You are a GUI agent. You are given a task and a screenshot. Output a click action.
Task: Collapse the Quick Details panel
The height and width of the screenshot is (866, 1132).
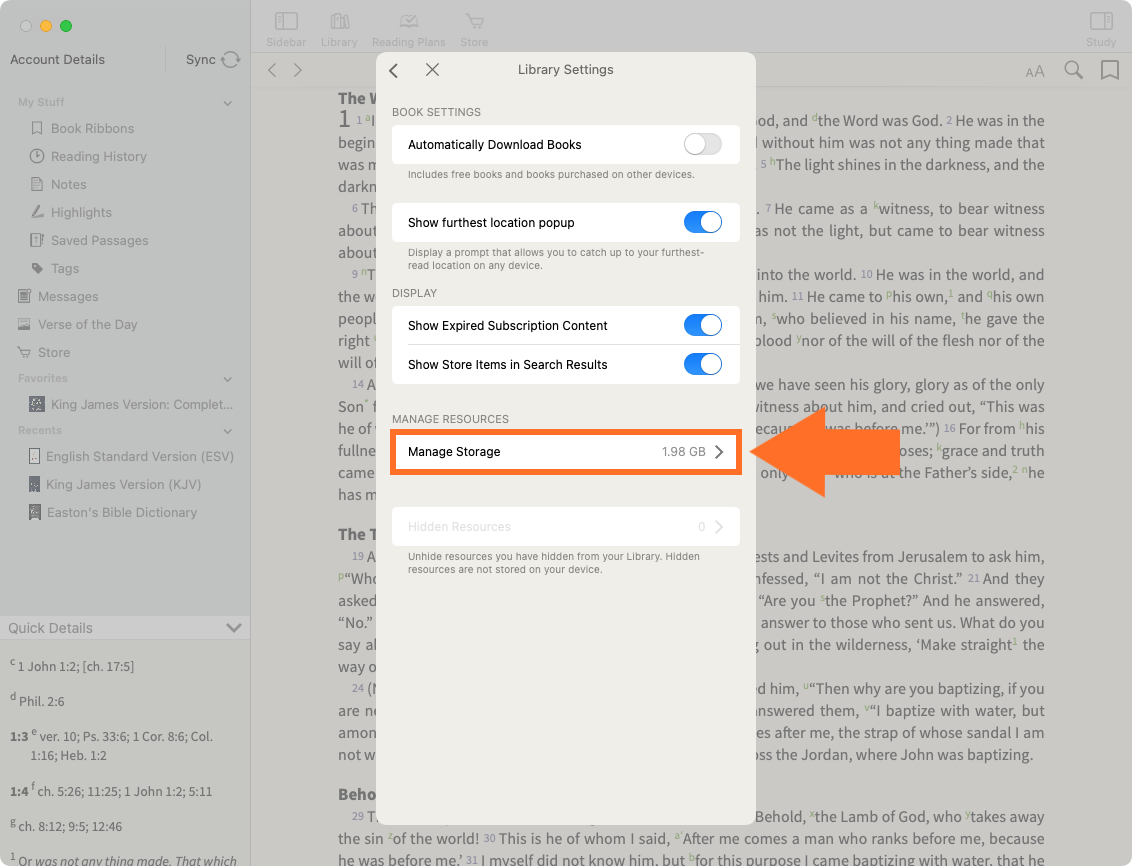pyautogui.click(x=234, y=628)
